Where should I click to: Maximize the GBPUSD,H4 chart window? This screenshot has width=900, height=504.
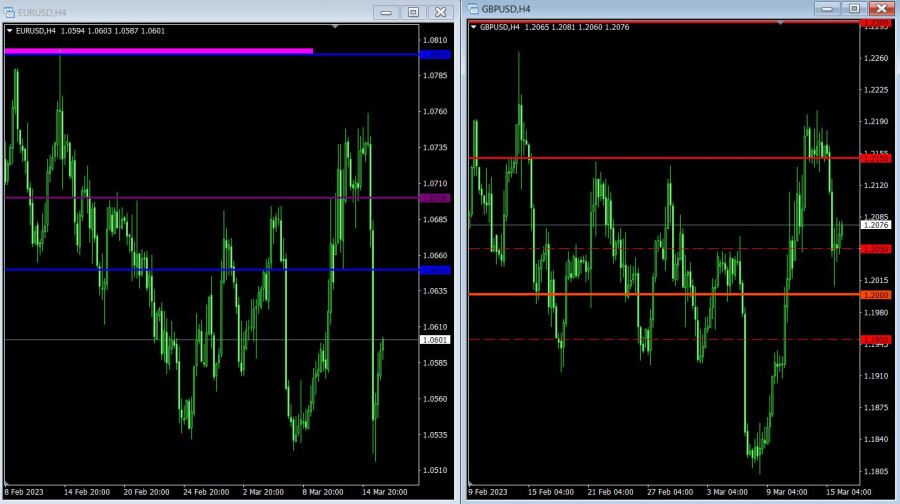pos(852,9)
